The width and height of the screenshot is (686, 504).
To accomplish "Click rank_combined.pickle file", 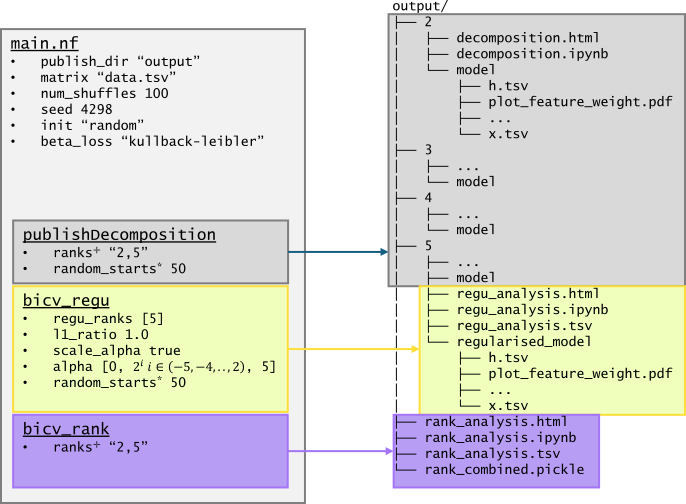I will tap(504, 470).
